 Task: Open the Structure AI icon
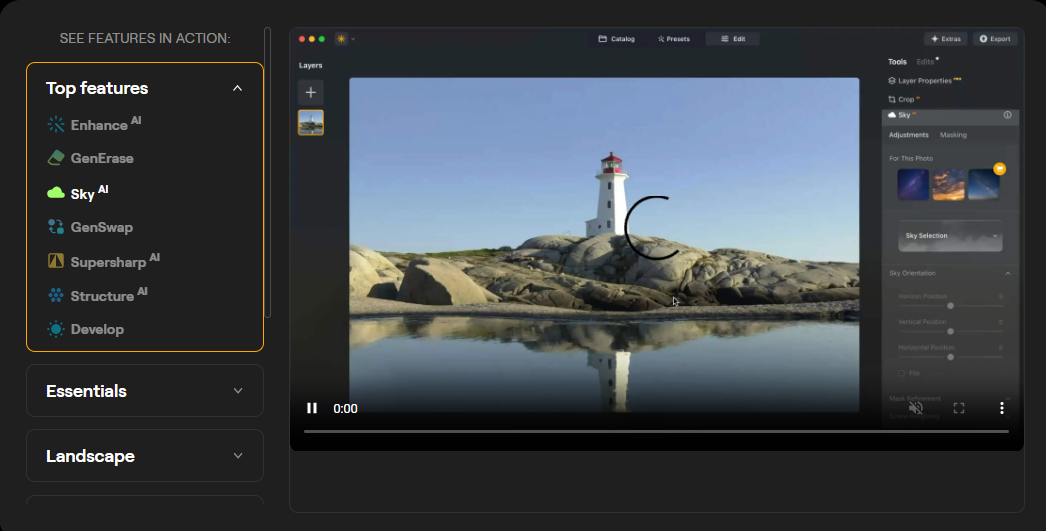[56, 296]
